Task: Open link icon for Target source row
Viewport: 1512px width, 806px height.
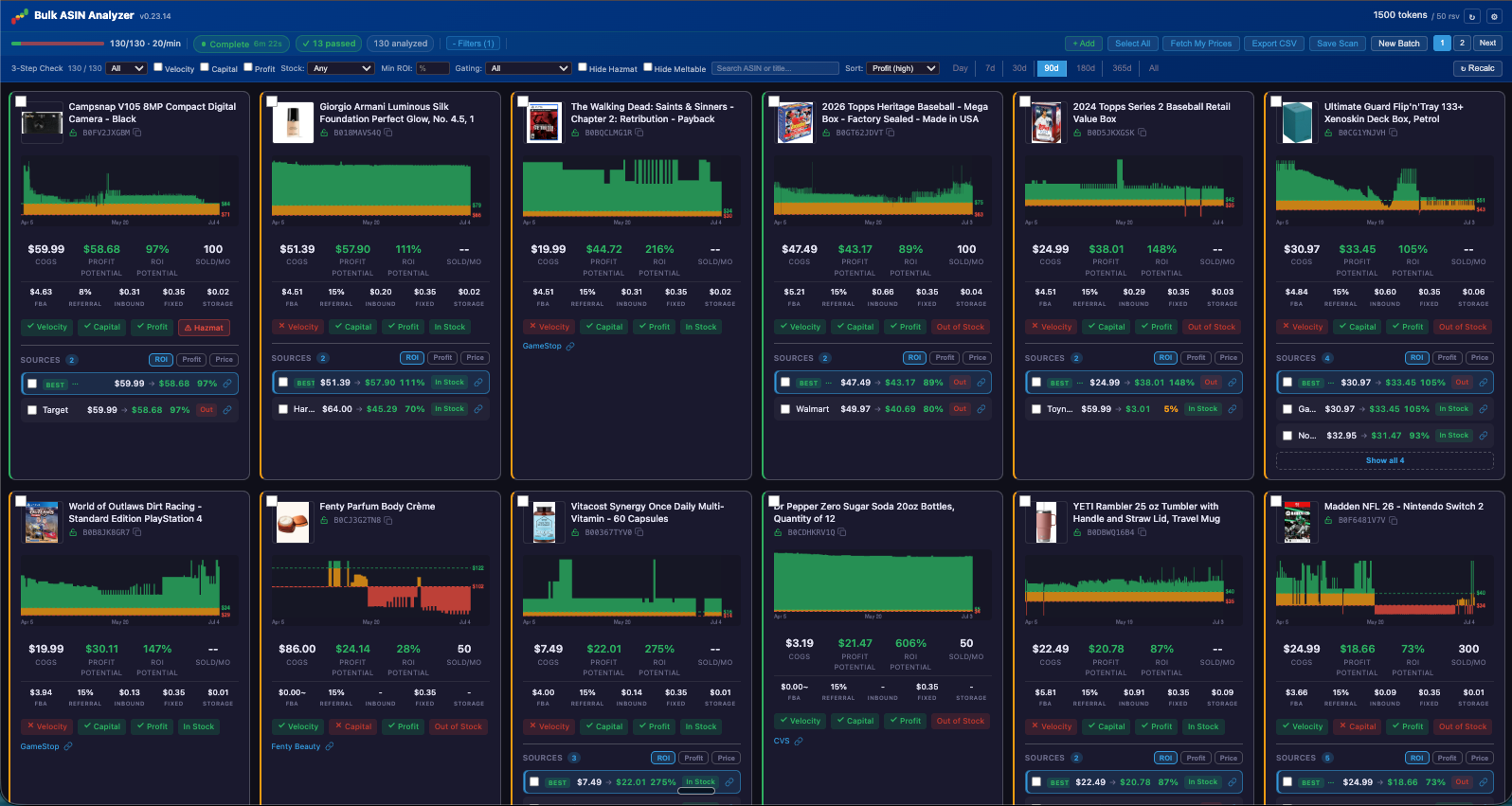Action: click(227, 410)
